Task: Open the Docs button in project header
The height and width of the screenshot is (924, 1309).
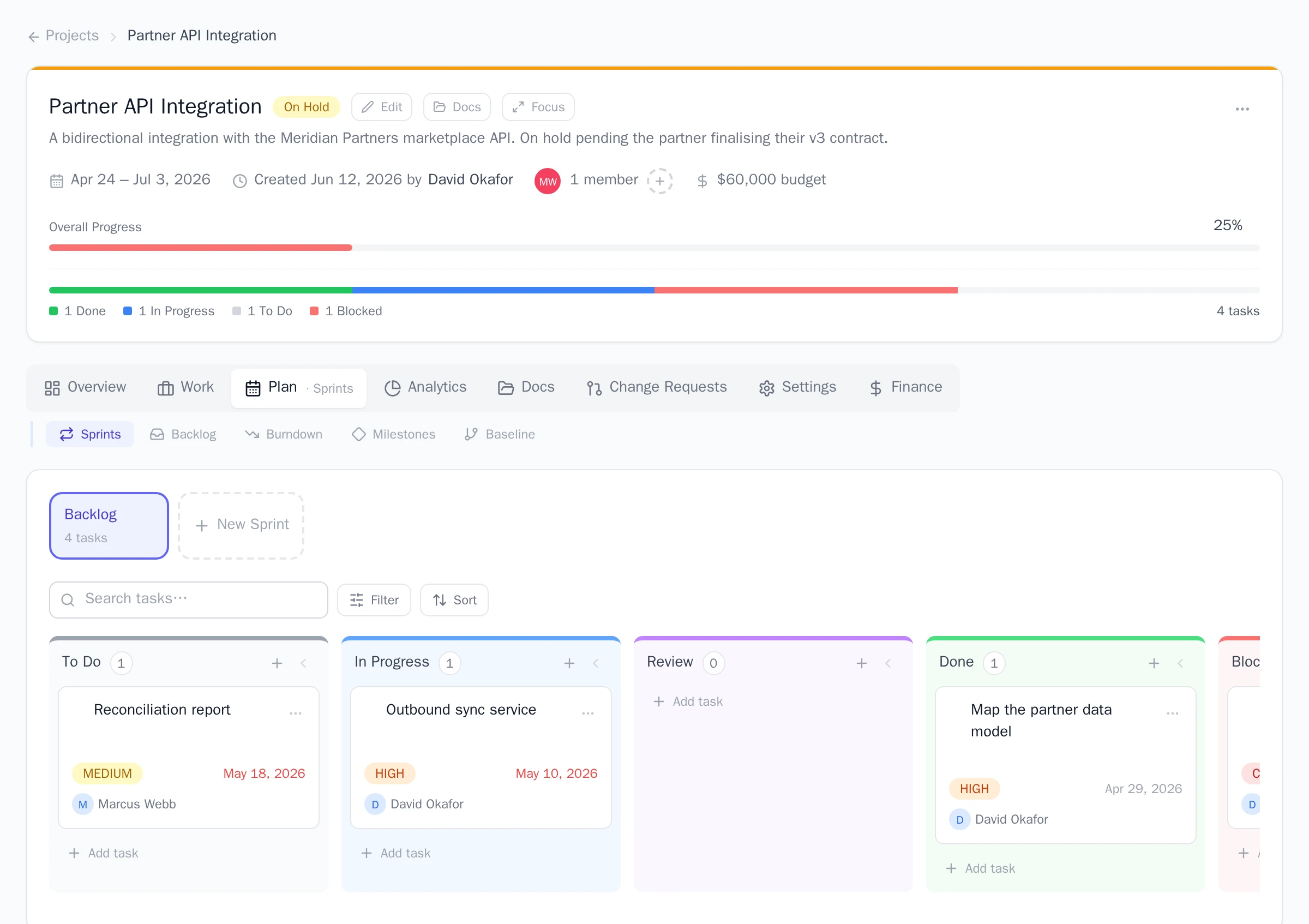Action: coord(457,107)
